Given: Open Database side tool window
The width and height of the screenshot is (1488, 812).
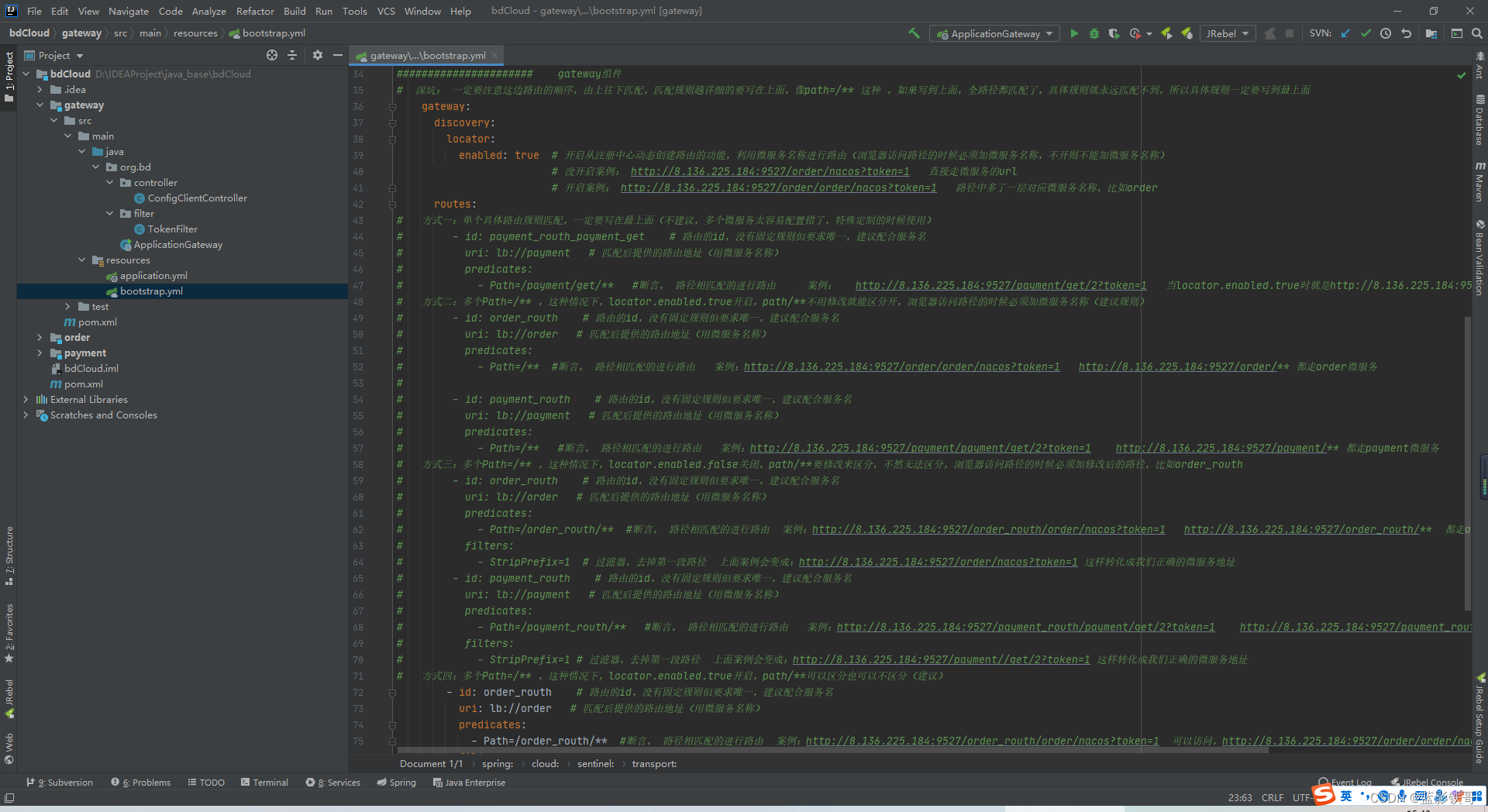Looking at the screenshot, I should point(1479,120).
